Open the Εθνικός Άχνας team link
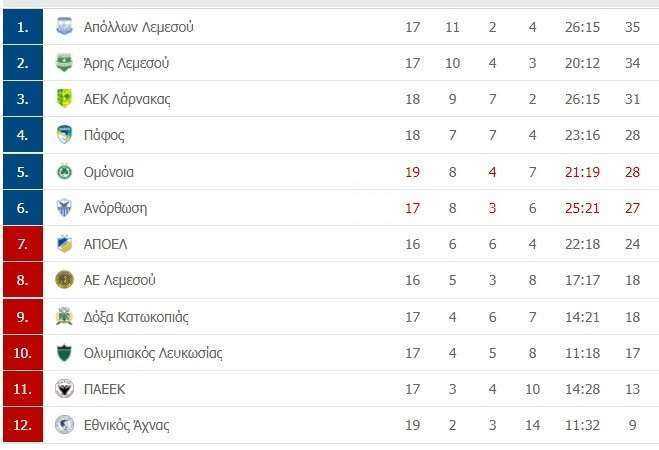 point(127,425)
